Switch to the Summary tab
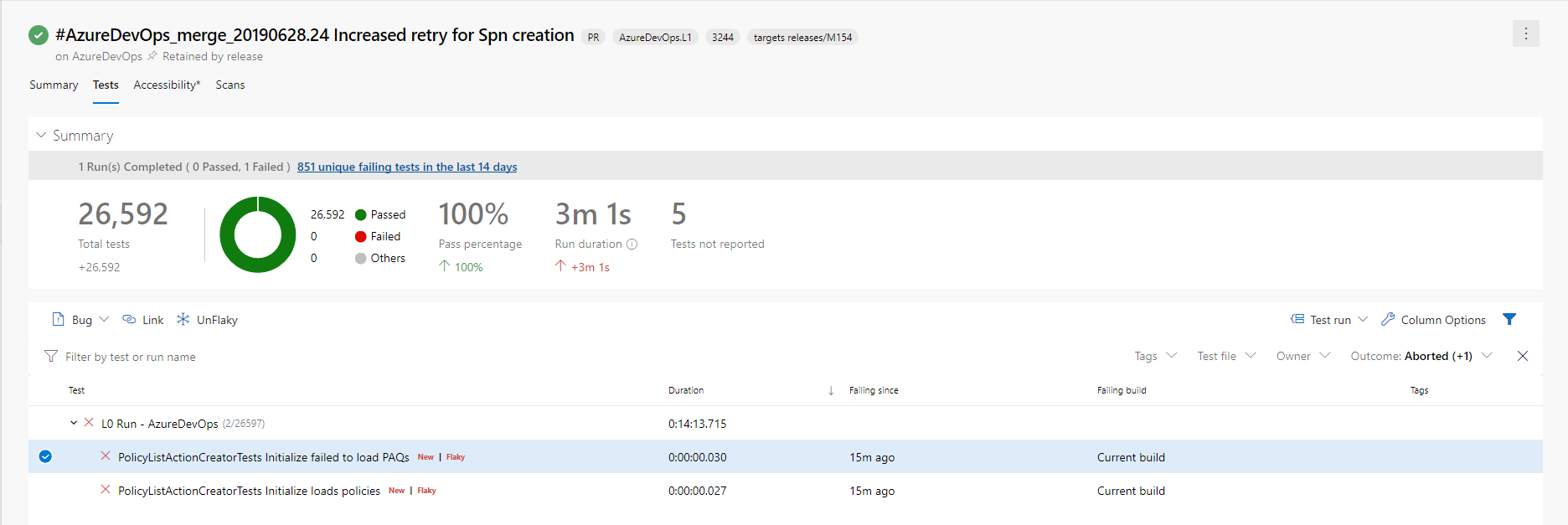The image size is (1568, 525). tap(54, 85)
